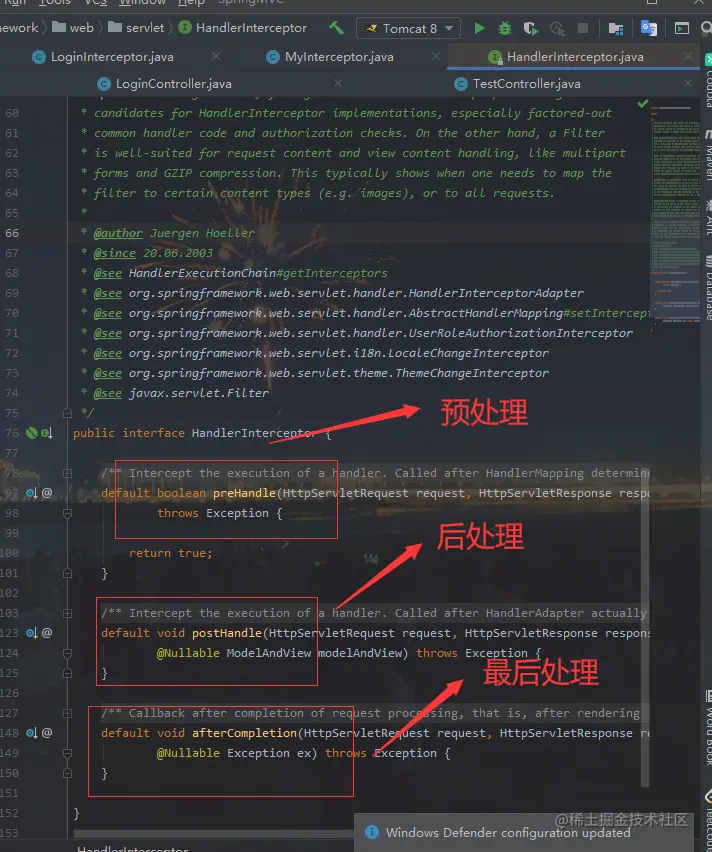The width and height of the screenshot is (712, 852).
Task: Expand folded comment on line 103
Action: click(67, 613)
